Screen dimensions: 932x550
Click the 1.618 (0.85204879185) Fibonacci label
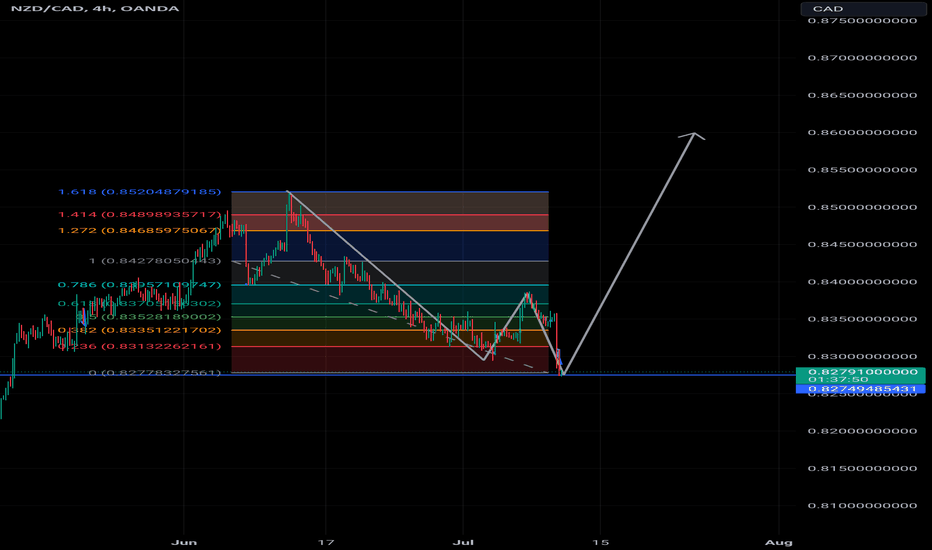[140, 192]
